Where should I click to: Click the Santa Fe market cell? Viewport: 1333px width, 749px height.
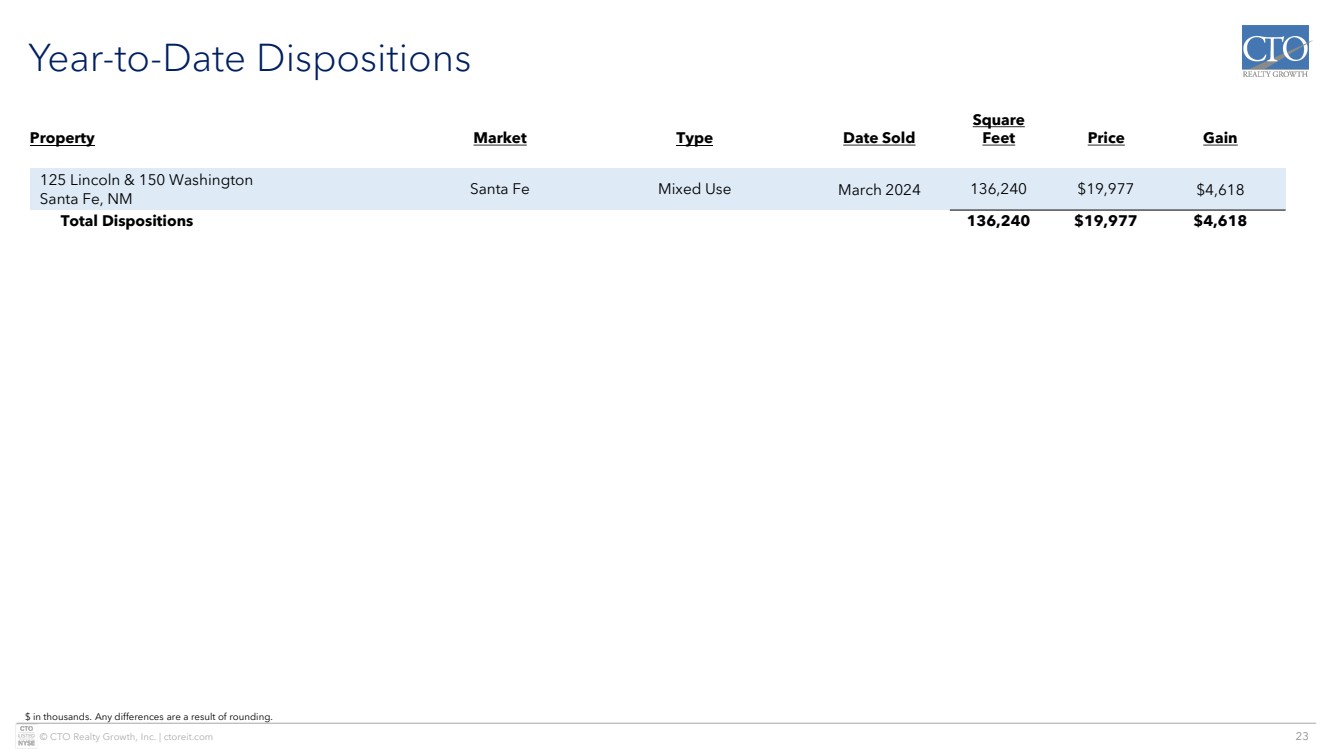[x=499, y=188]
